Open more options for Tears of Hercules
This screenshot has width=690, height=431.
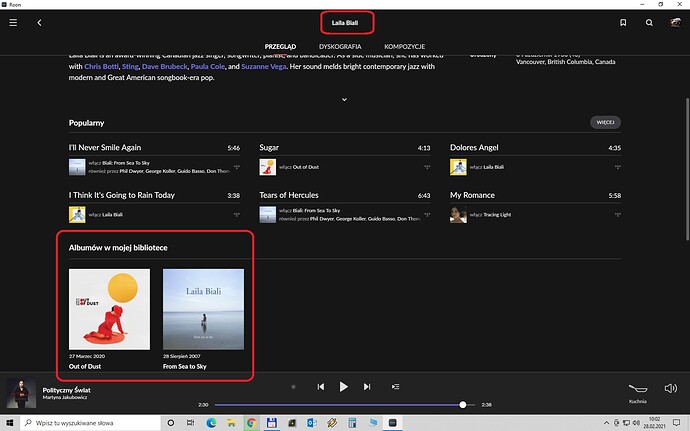[427, 214]
